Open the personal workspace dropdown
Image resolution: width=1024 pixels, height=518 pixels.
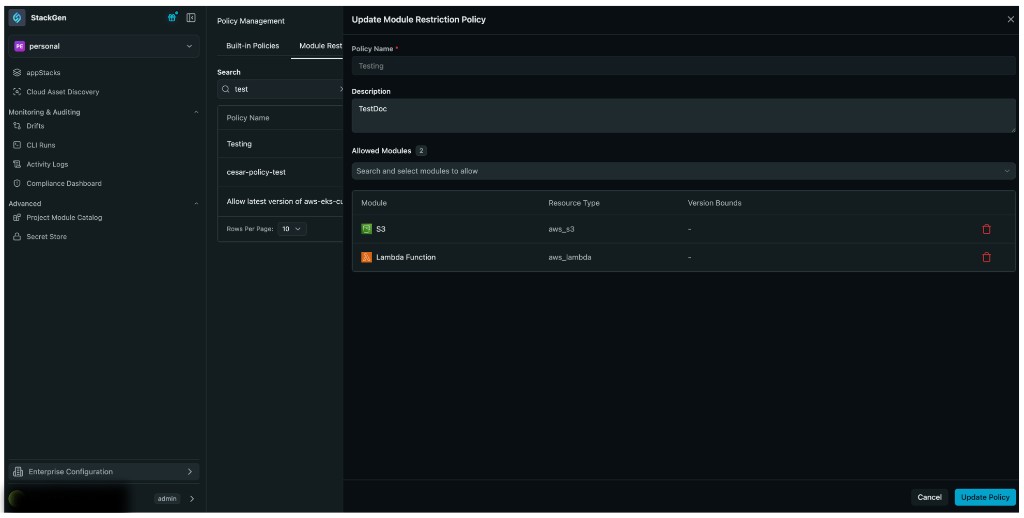pos(104,46)
